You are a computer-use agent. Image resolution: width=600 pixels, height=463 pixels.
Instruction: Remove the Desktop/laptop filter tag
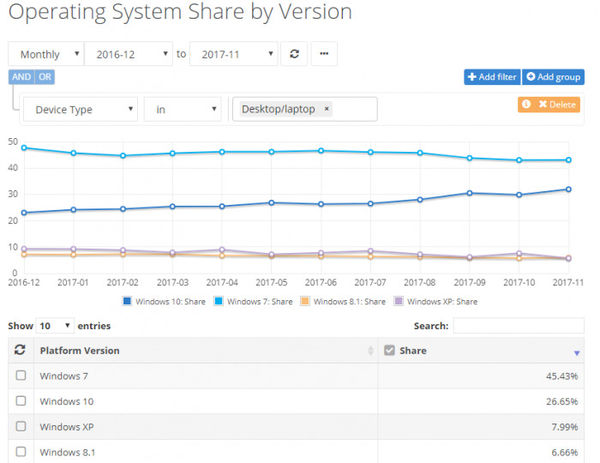(x=326, y=109)
